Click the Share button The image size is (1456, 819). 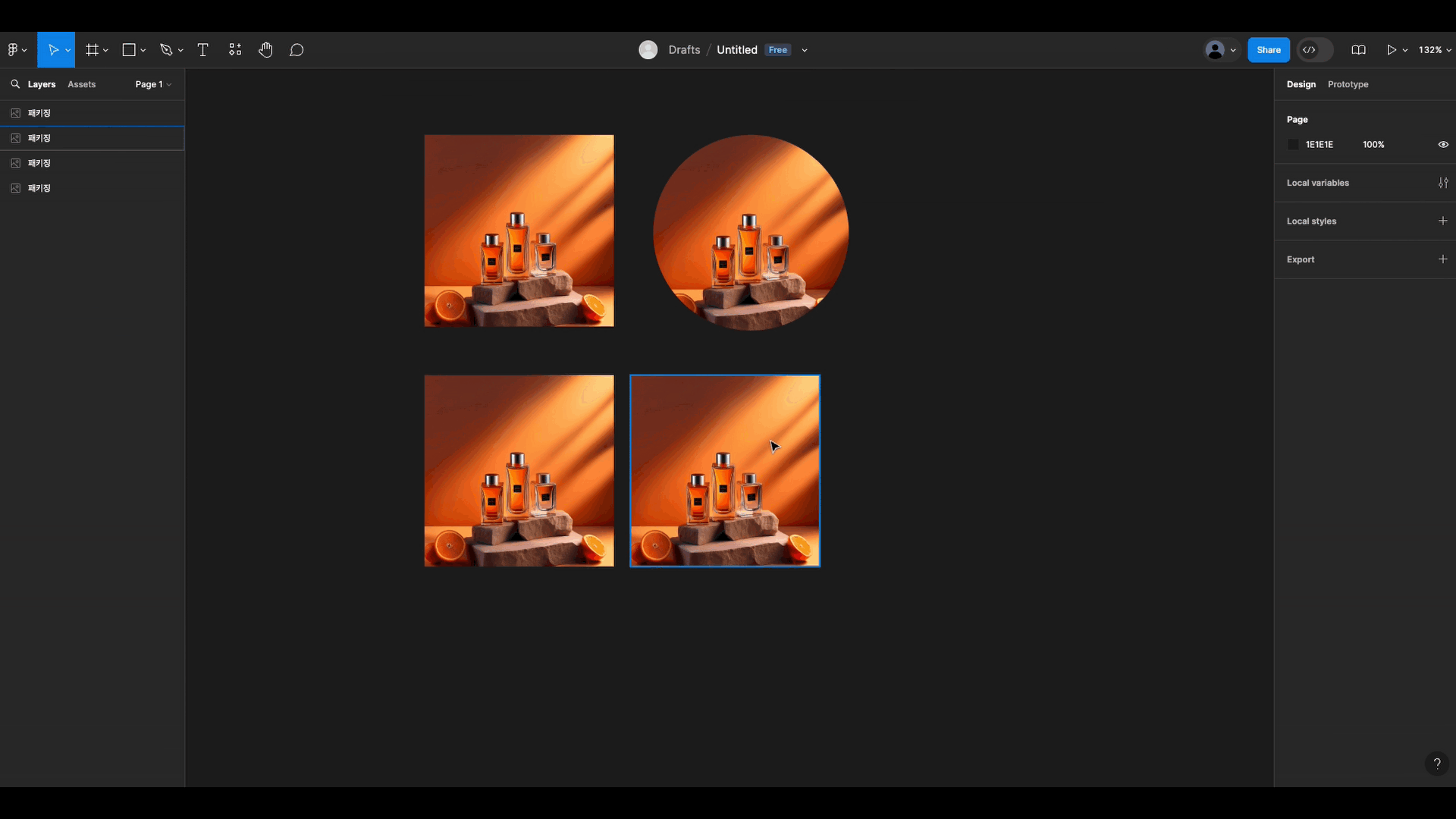(1269, 50)
